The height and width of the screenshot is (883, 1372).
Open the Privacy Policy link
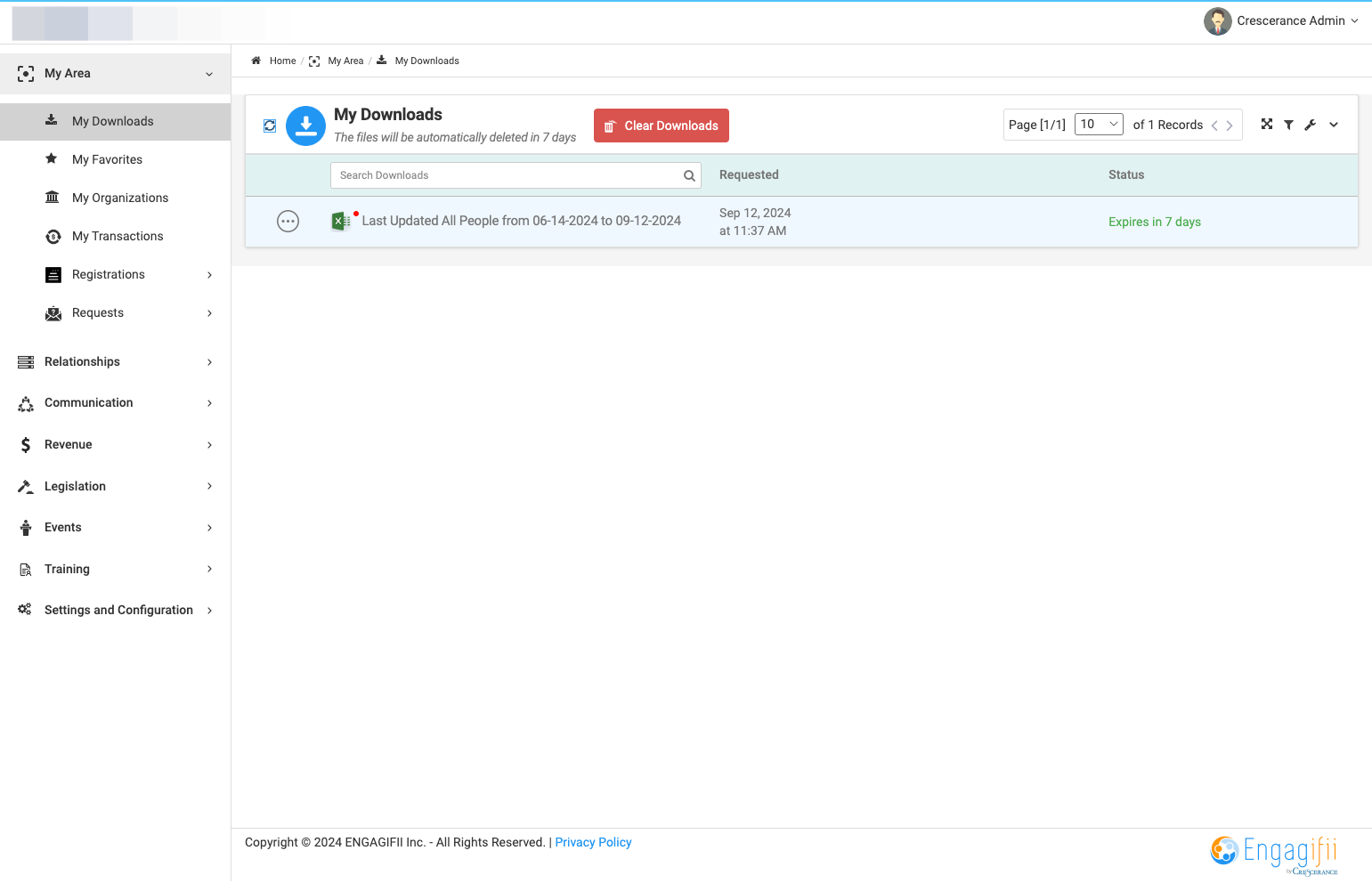click(593, 842)
